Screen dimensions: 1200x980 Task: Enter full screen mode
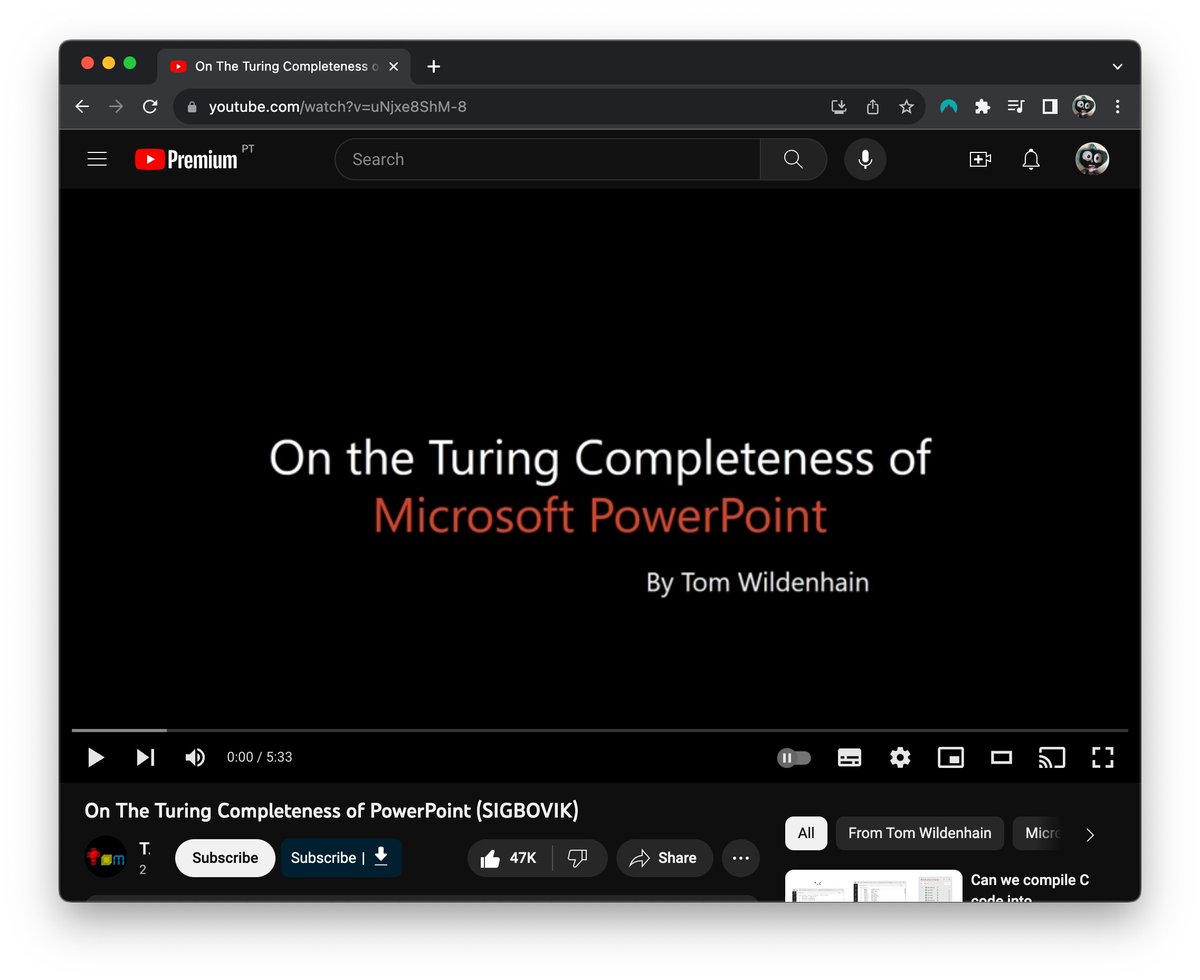point(1103,757)
